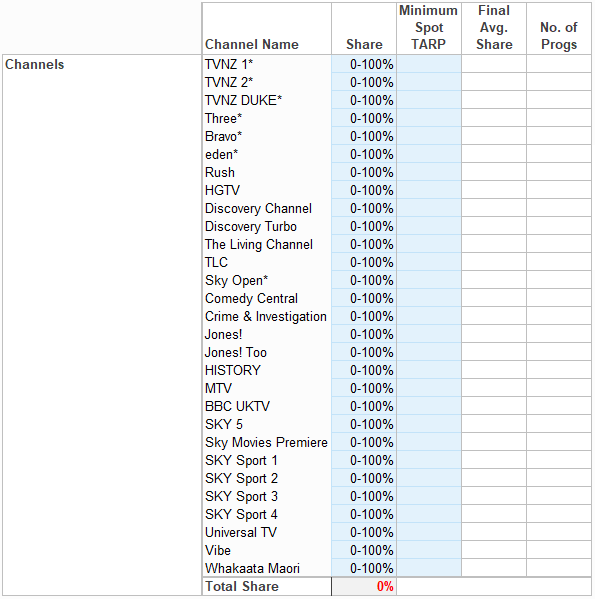The width and height of the screenshot is (595, 599).
Task: Click the Share field for Whakaata Maori
Action: pos(364,568)
